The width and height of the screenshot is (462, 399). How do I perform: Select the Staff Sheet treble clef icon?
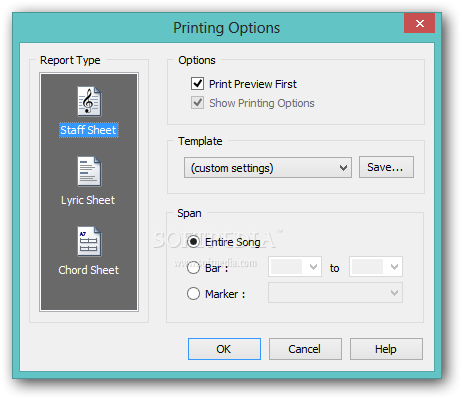coord(89,101)
